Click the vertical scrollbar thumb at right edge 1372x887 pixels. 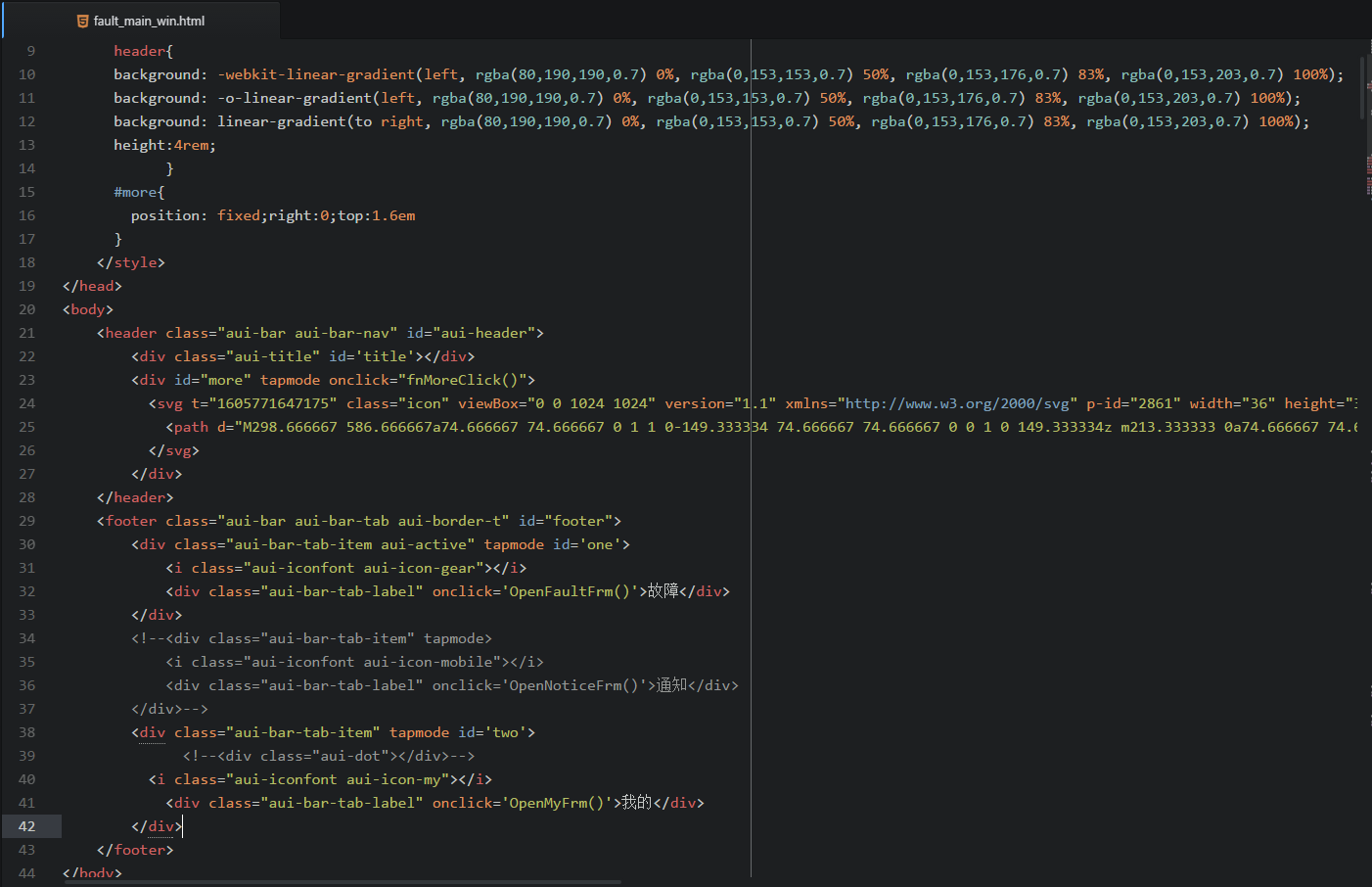point(1361,87)
